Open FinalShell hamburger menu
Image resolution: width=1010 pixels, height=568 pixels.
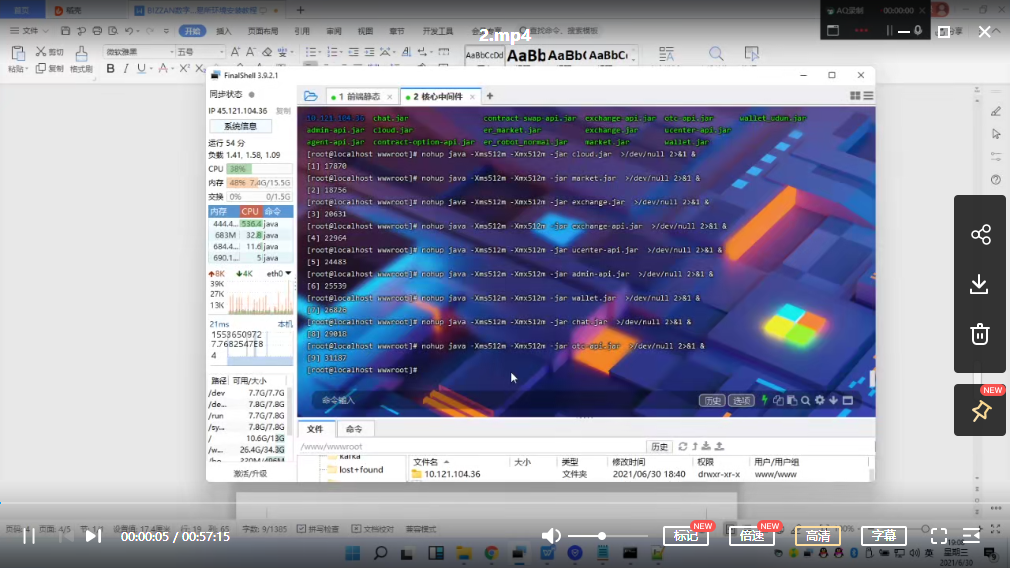(x=868, y=96)
